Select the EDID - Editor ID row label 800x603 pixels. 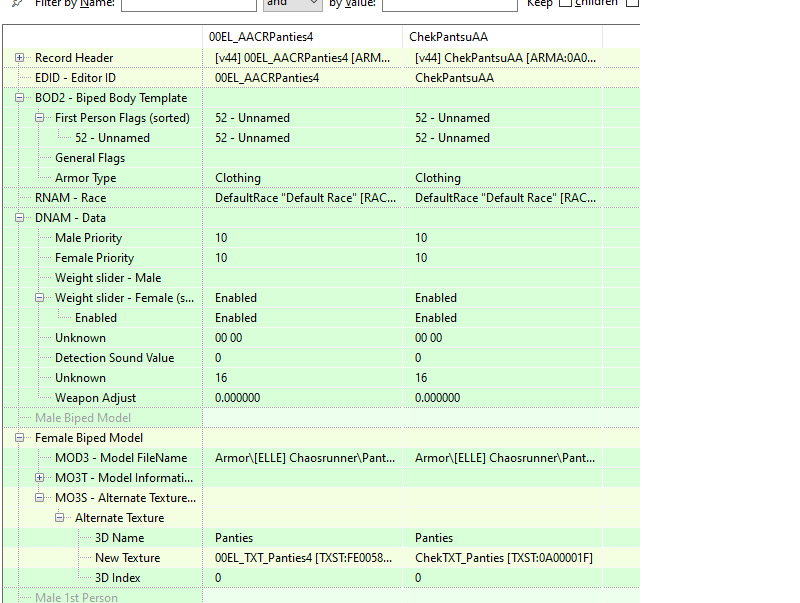[76, 78]
